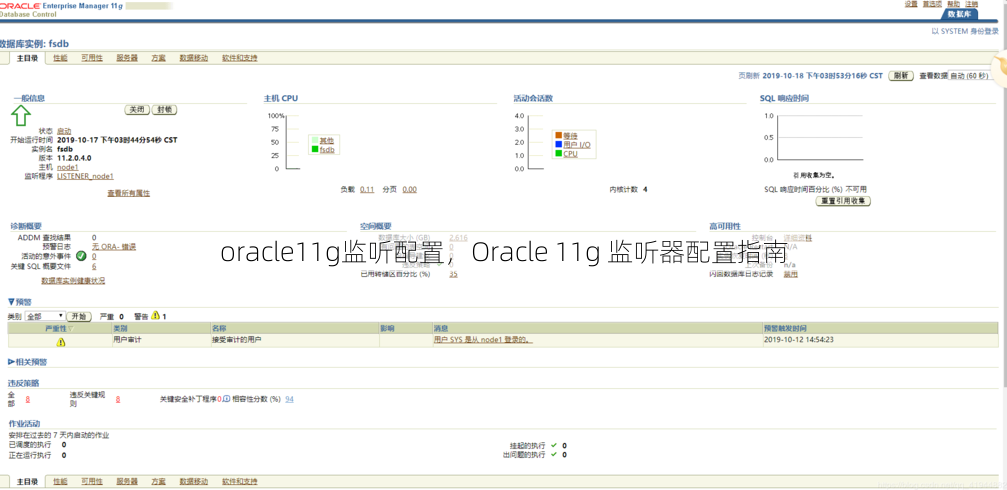Switch to the top 数据移动 tab

click(x=194, y=58)
